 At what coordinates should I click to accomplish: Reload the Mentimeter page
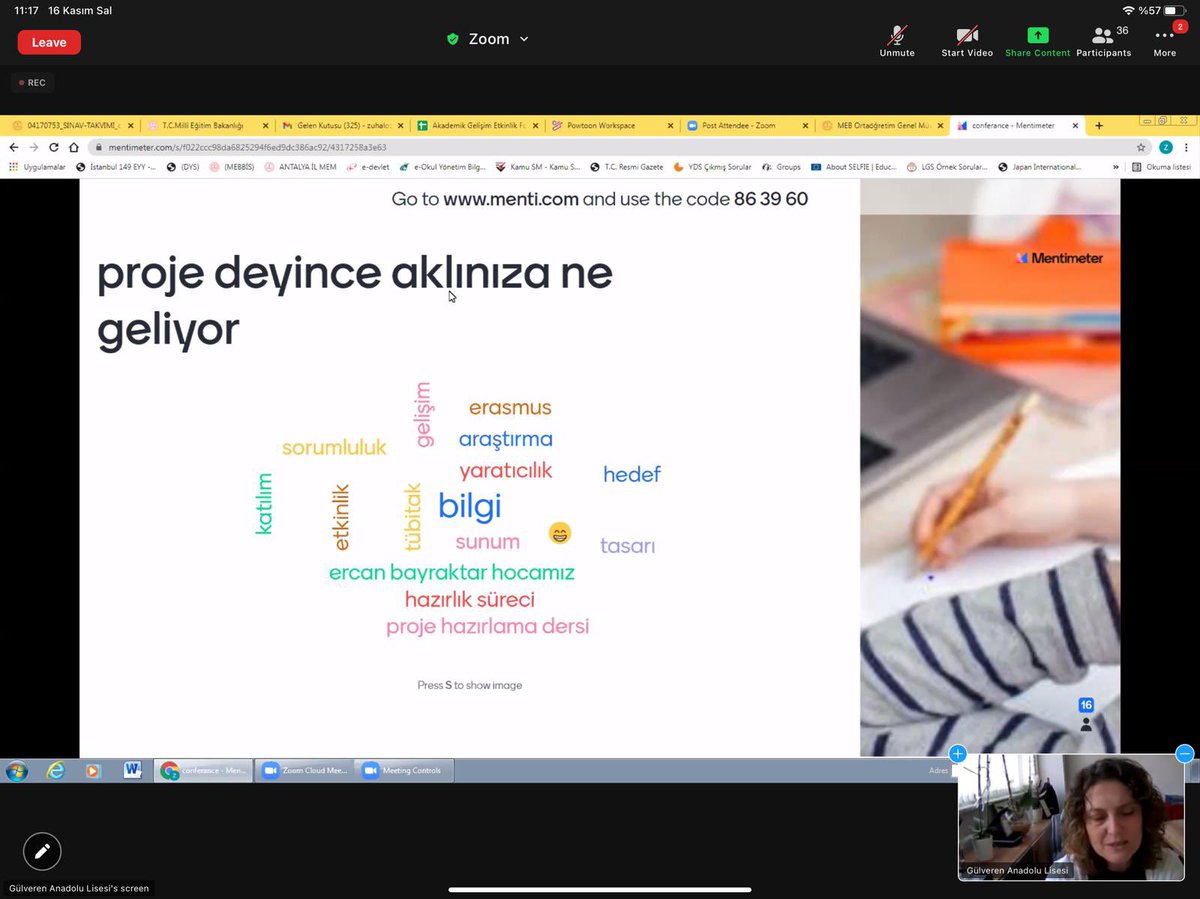pyautogui.click(x=53, y=147)
